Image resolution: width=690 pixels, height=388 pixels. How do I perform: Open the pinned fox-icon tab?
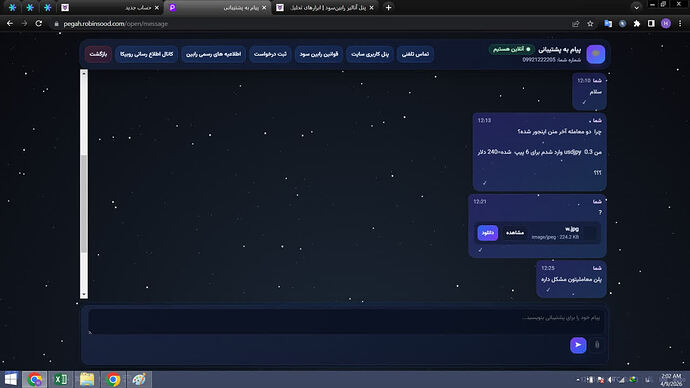tap(65, 7)
